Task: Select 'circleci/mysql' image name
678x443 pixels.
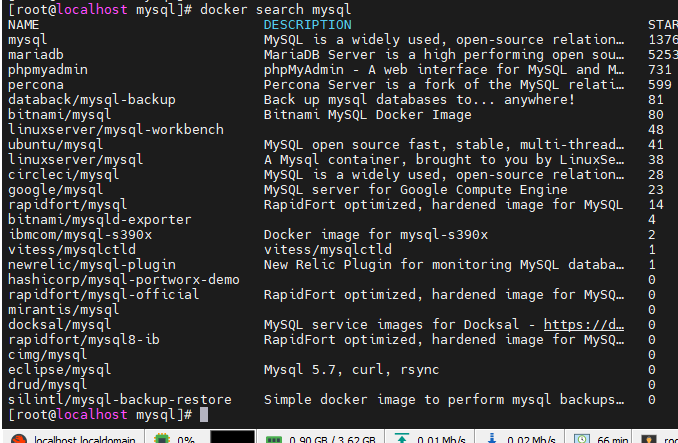Action: [x=64, y=175]
